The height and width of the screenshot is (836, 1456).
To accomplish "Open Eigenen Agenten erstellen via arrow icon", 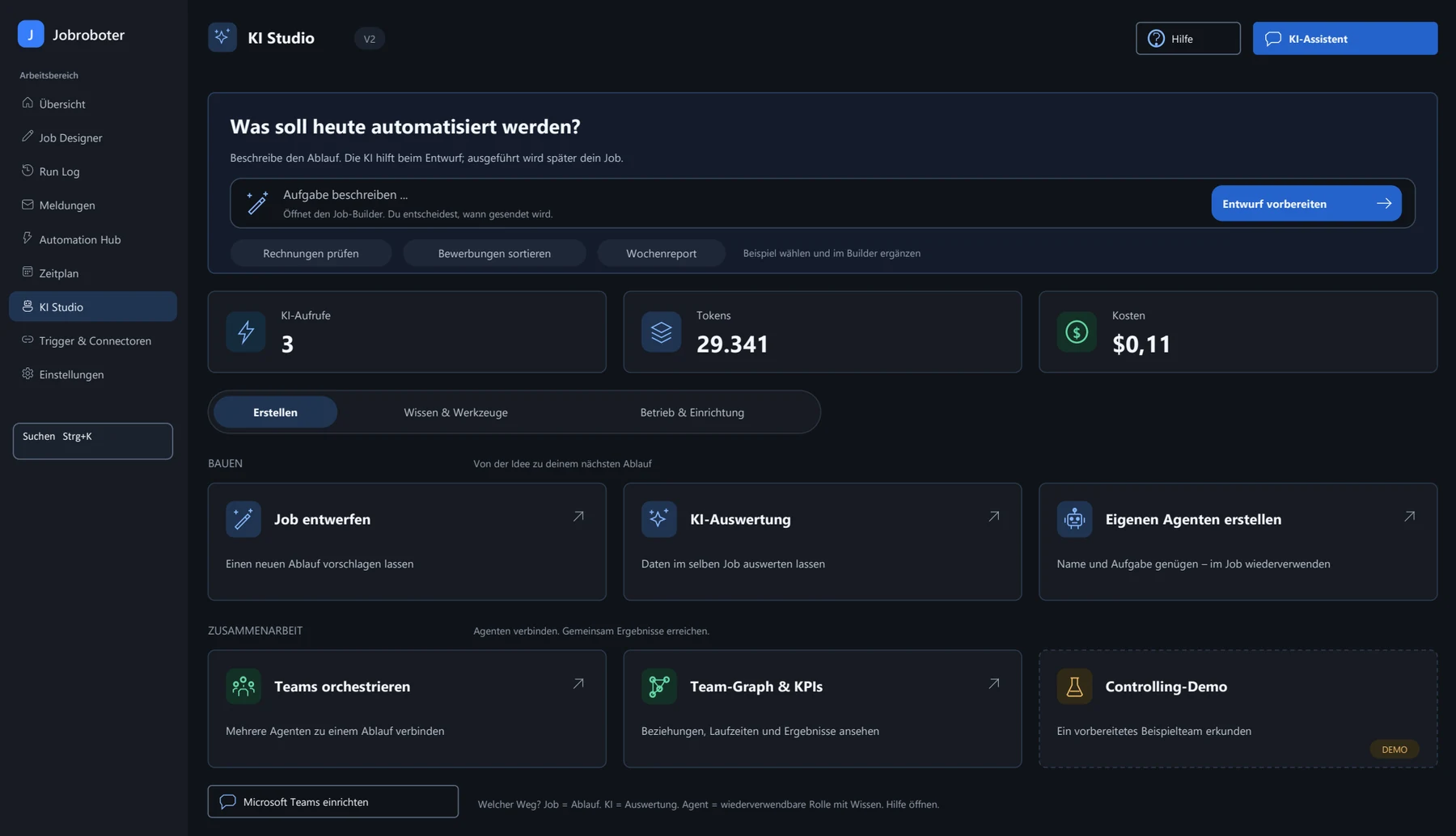I will tap(1410, 516).
